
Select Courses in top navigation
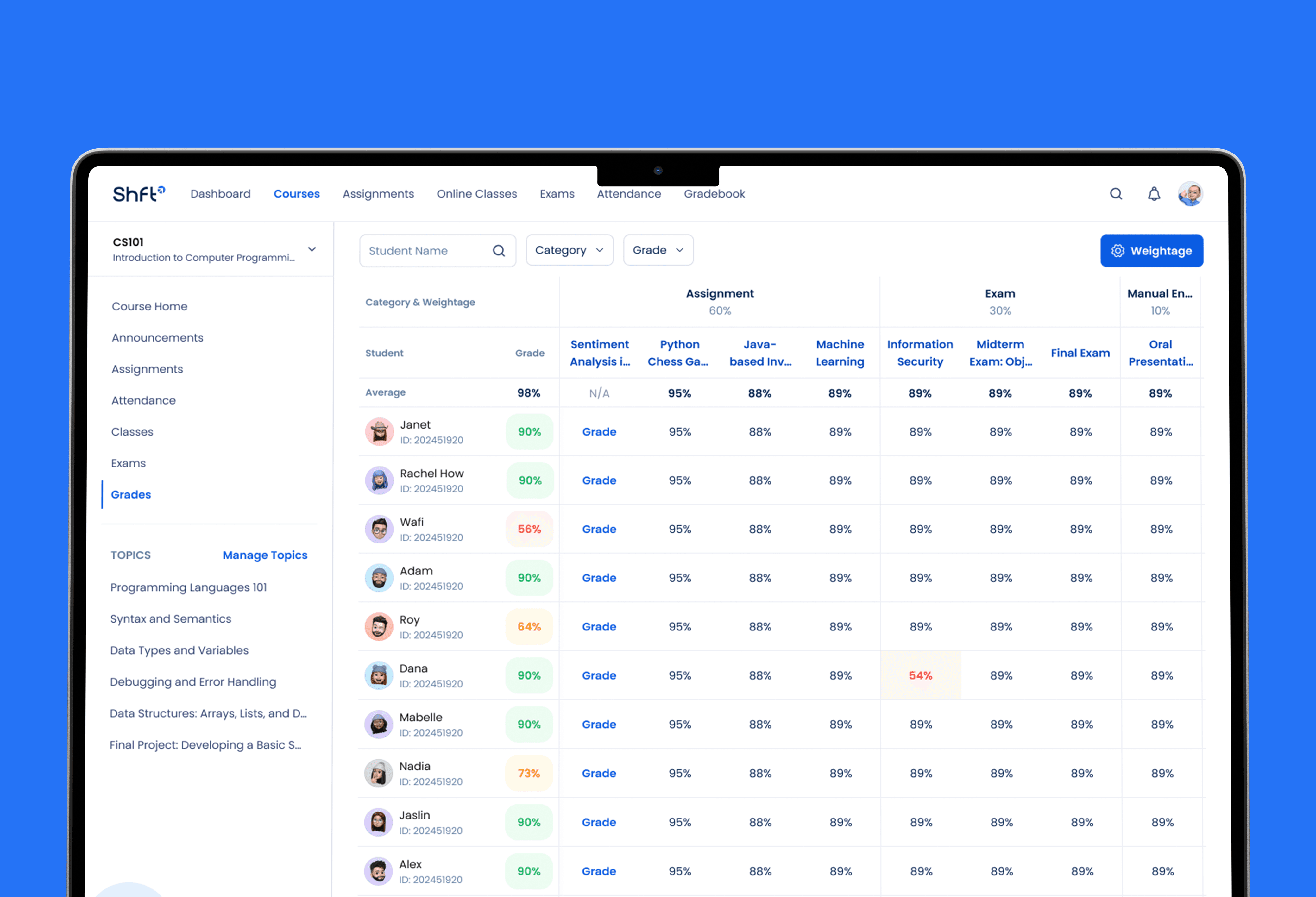pyautogui.click(x=297, y=194)
